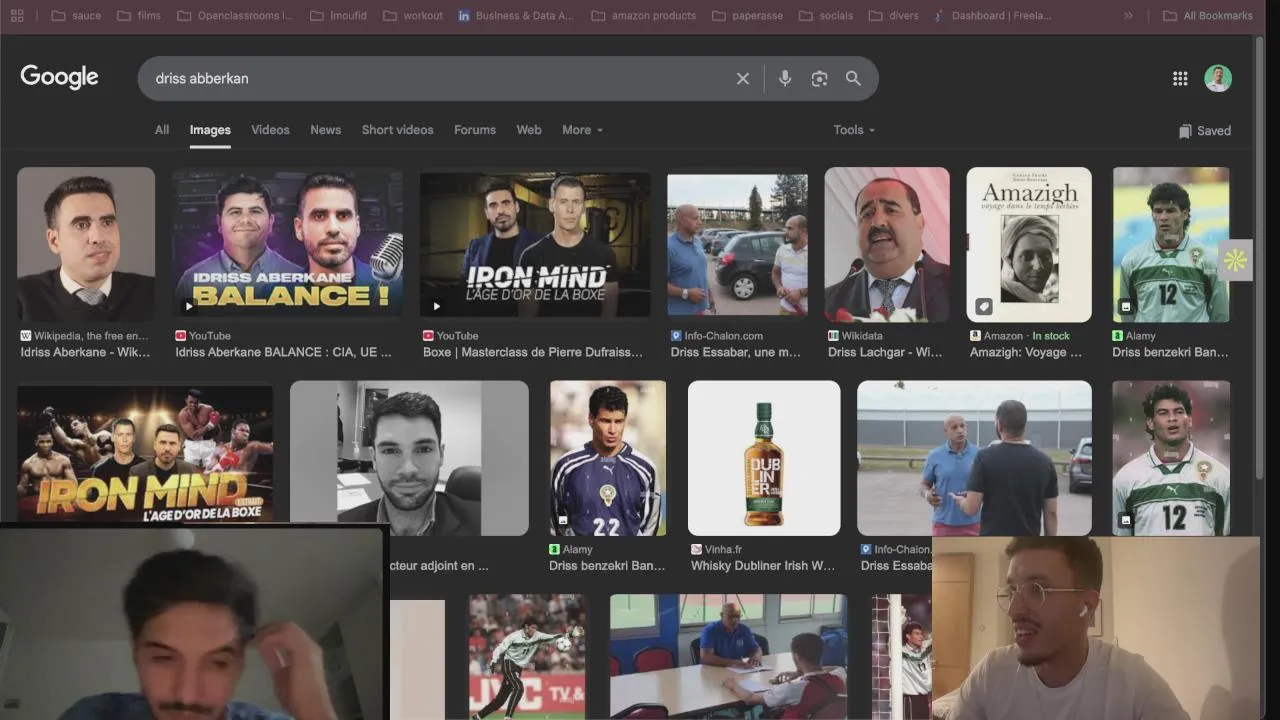The width and height of the screenshot is (1280, 720).
Task: Expand the More search filters dropdown
Action: click(x=583, y=130)
